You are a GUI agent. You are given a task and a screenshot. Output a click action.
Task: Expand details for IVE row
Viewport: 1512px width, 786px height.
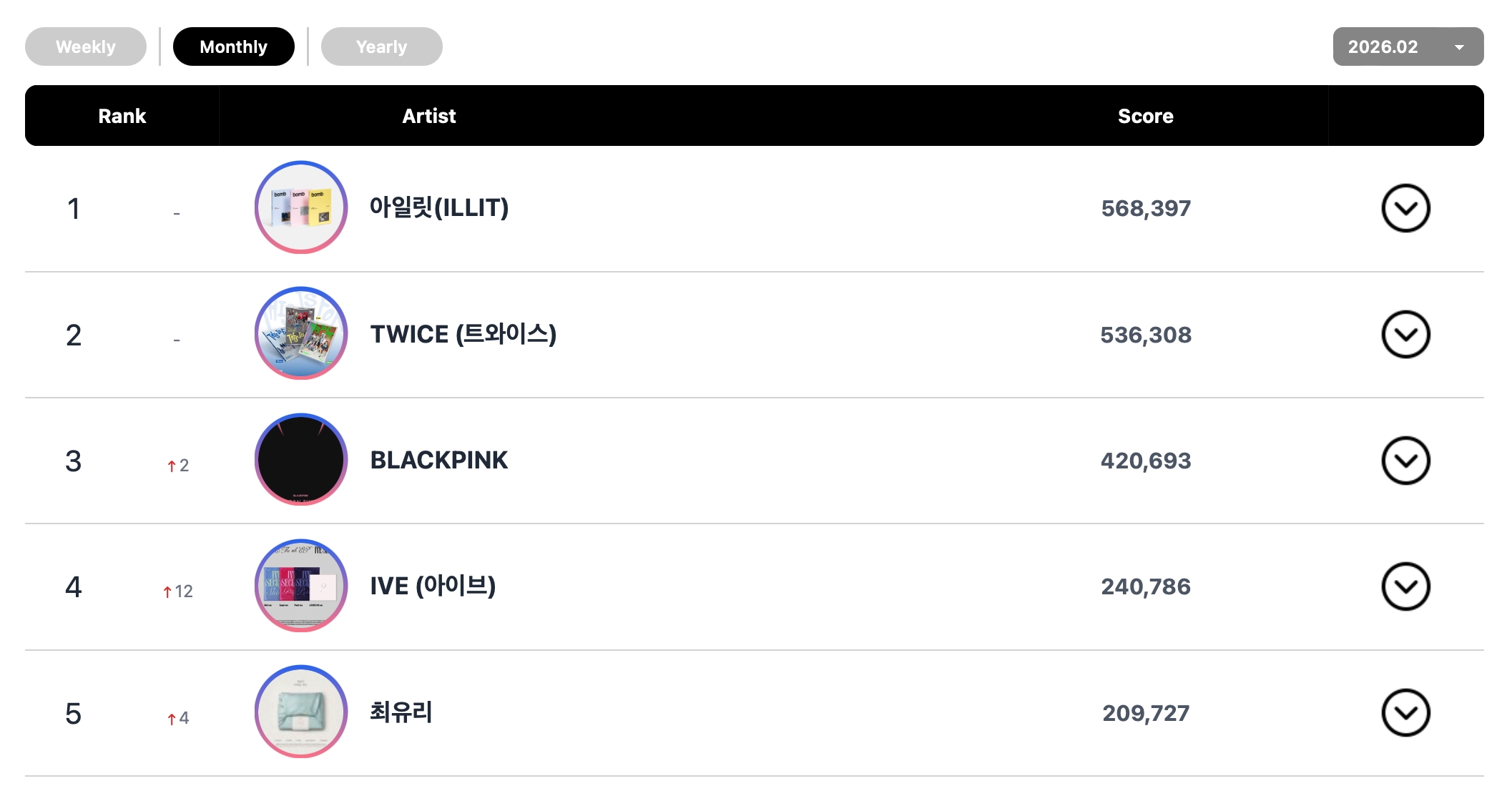coord(1405,586)
